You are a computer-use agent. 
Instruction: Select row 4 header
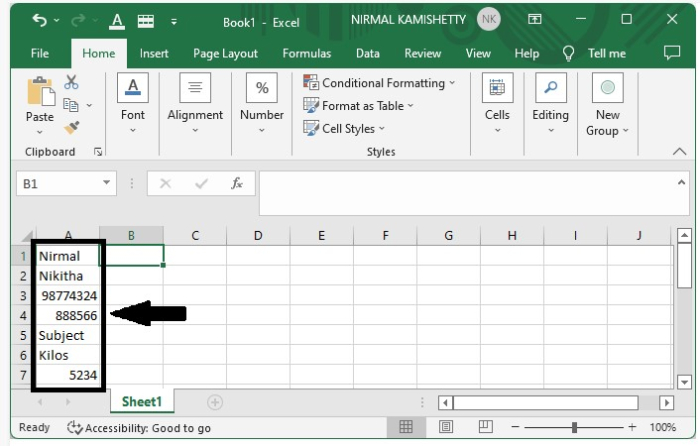[23, 316]
